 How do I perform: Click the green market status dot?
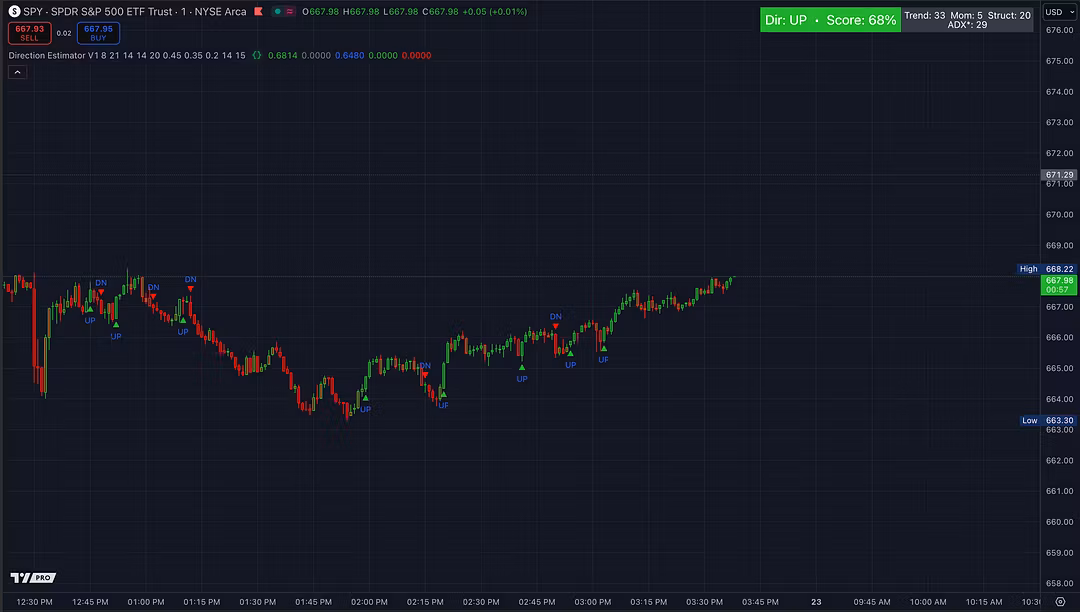point(277,12)
